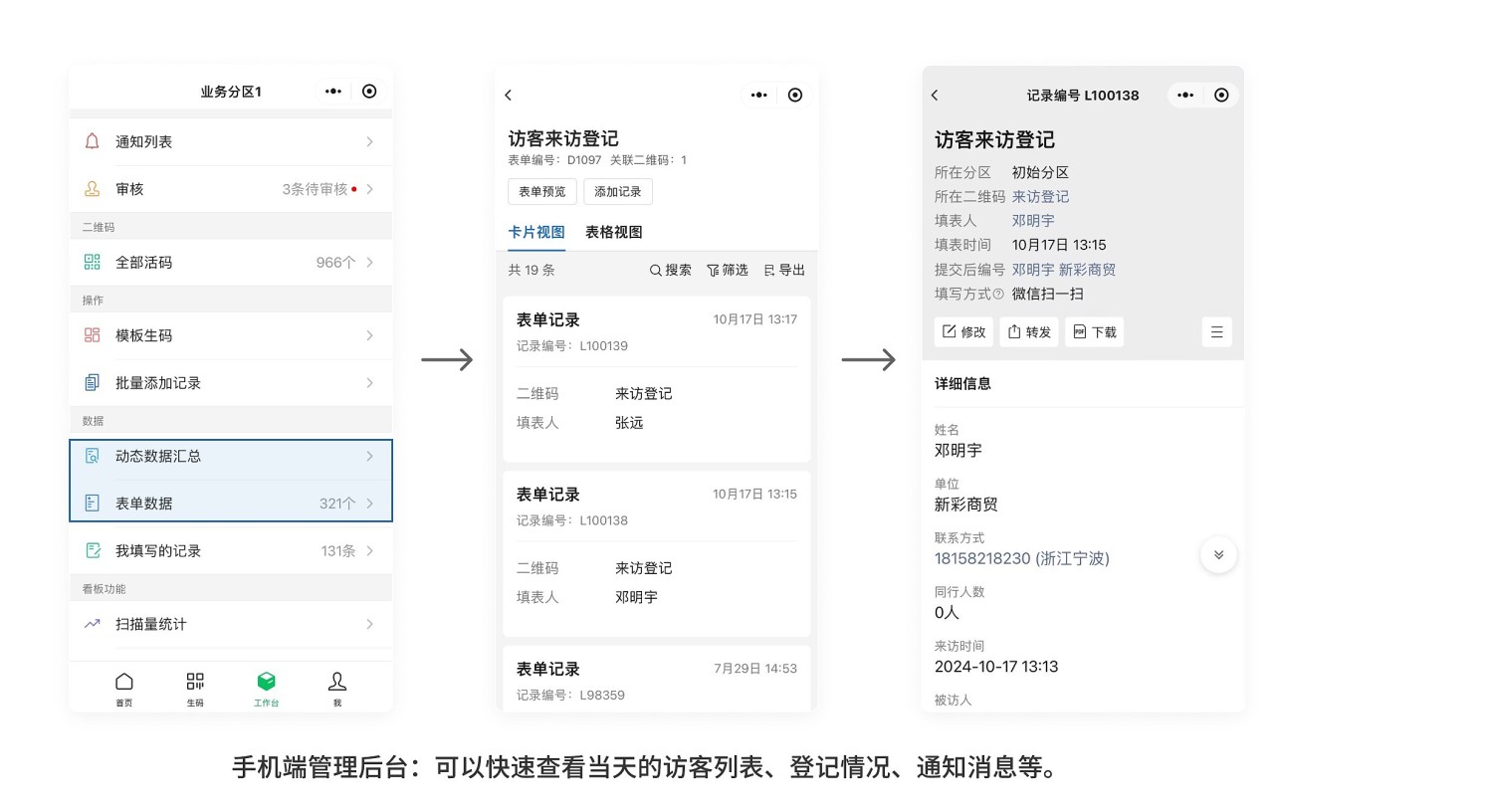This screenshot has height=812, width=1493.
Task: Click the 新彩商贸 单位 value
Action: click(965, 505)
